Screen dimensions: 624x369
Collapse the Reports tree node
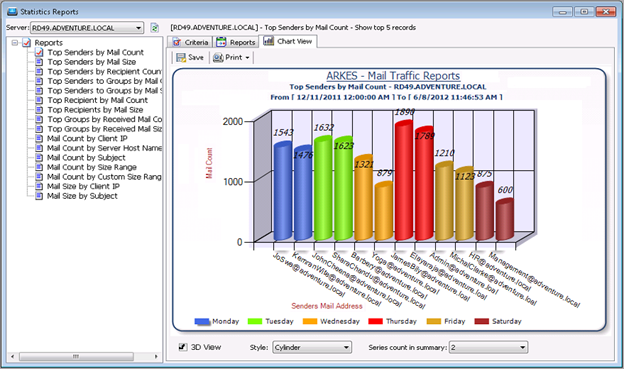[x=15, y=43]
